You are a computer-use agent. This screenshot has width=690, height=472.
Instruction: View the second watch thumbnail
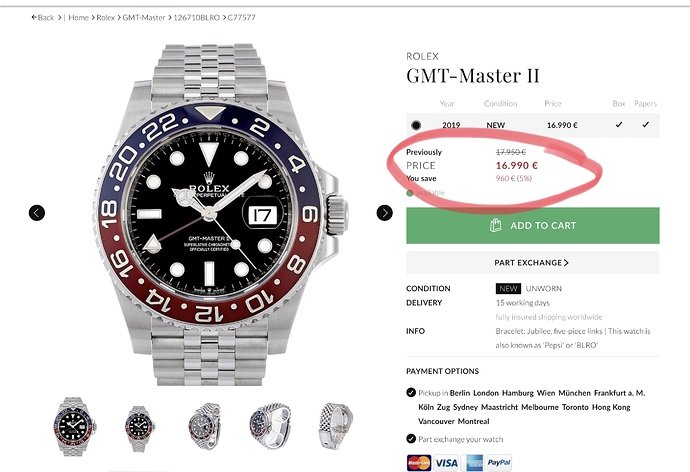point(139,425)
